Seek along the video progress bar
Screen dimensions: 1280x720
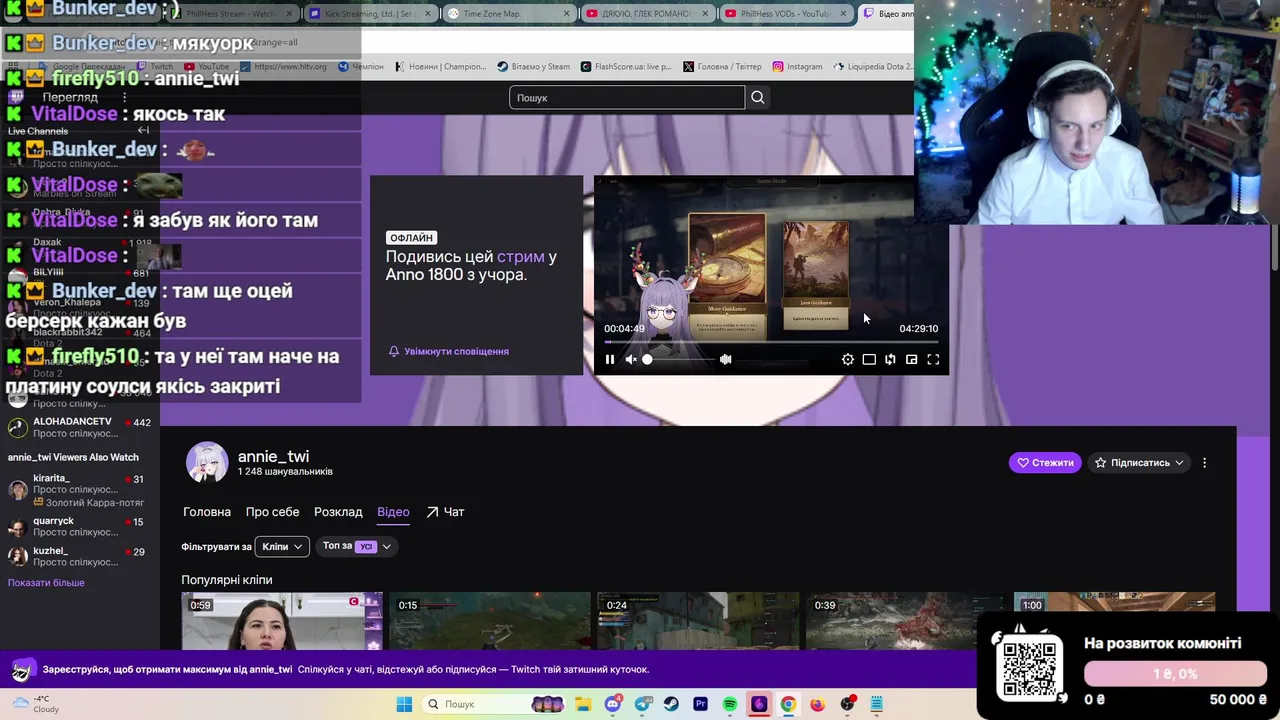pyautogui.click(x=771, y=342)
